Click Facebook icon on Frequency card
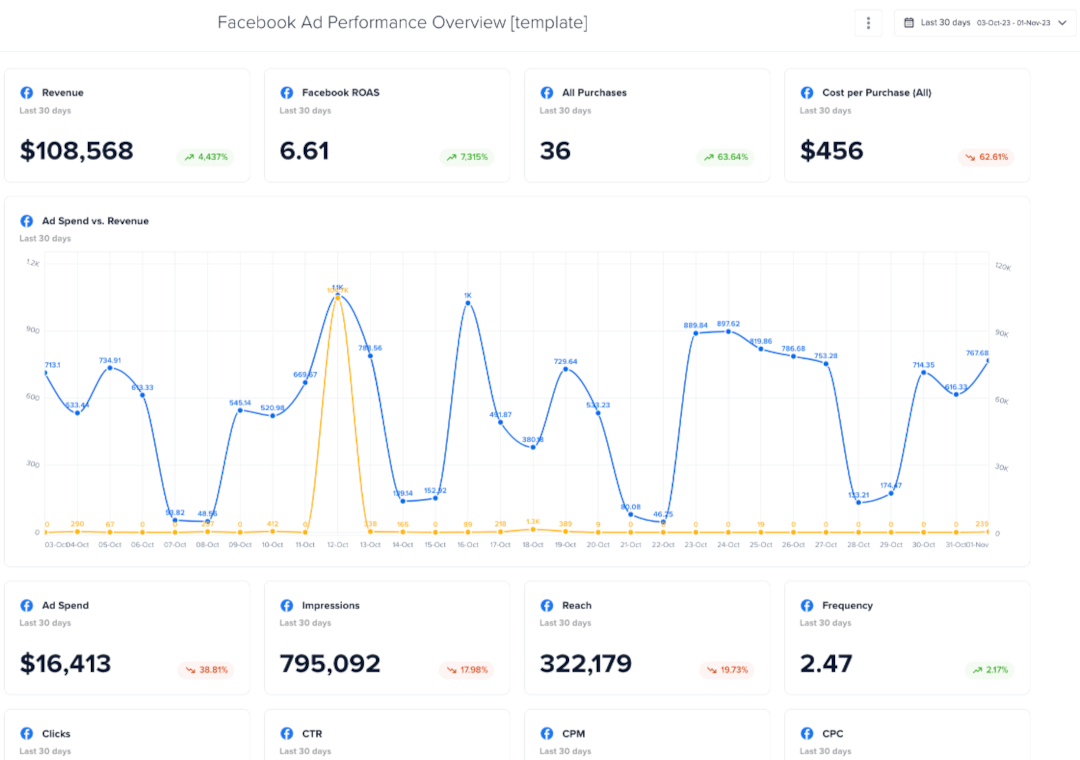Image resolution: width=1080 pixels, height=760 pixels. pyautogui.click(x=807, y=605)
